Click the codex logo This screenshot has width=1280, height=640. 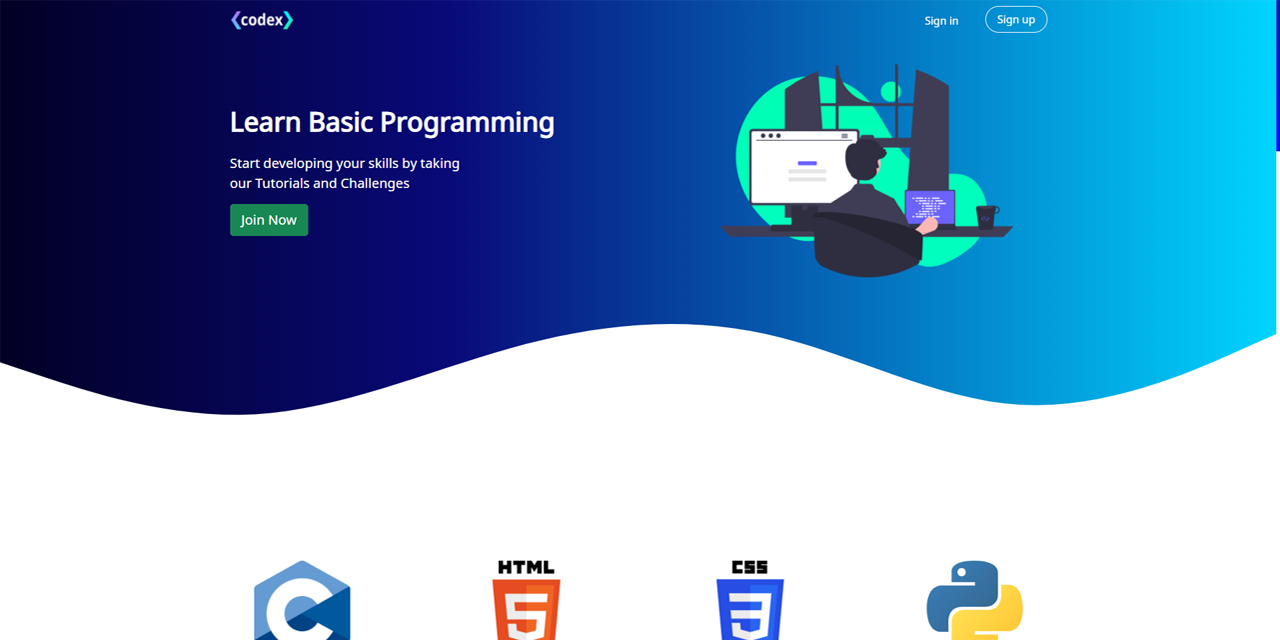(x=262, y=20)
